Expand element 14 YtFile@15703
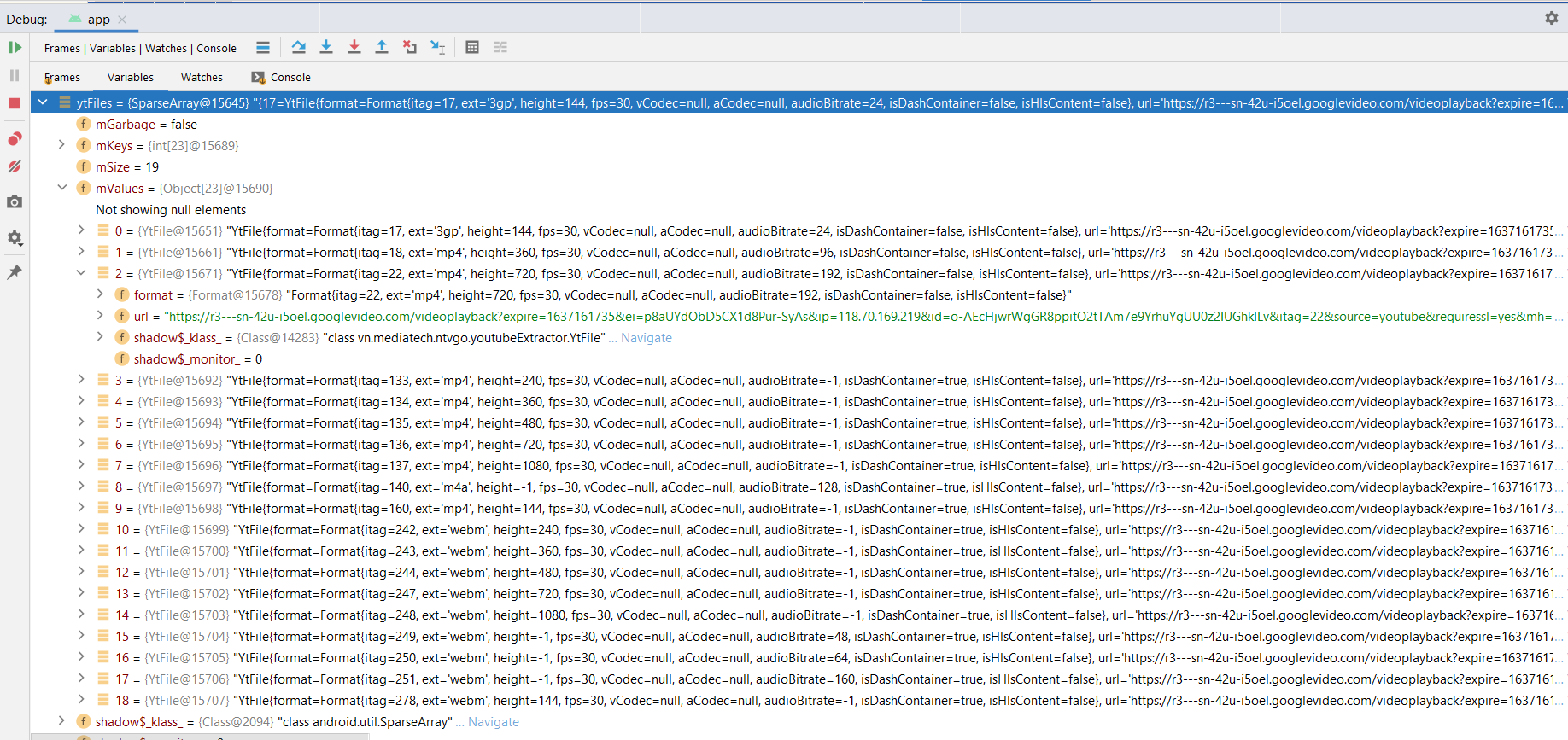The image size is (1568, 740). [81, 615]
